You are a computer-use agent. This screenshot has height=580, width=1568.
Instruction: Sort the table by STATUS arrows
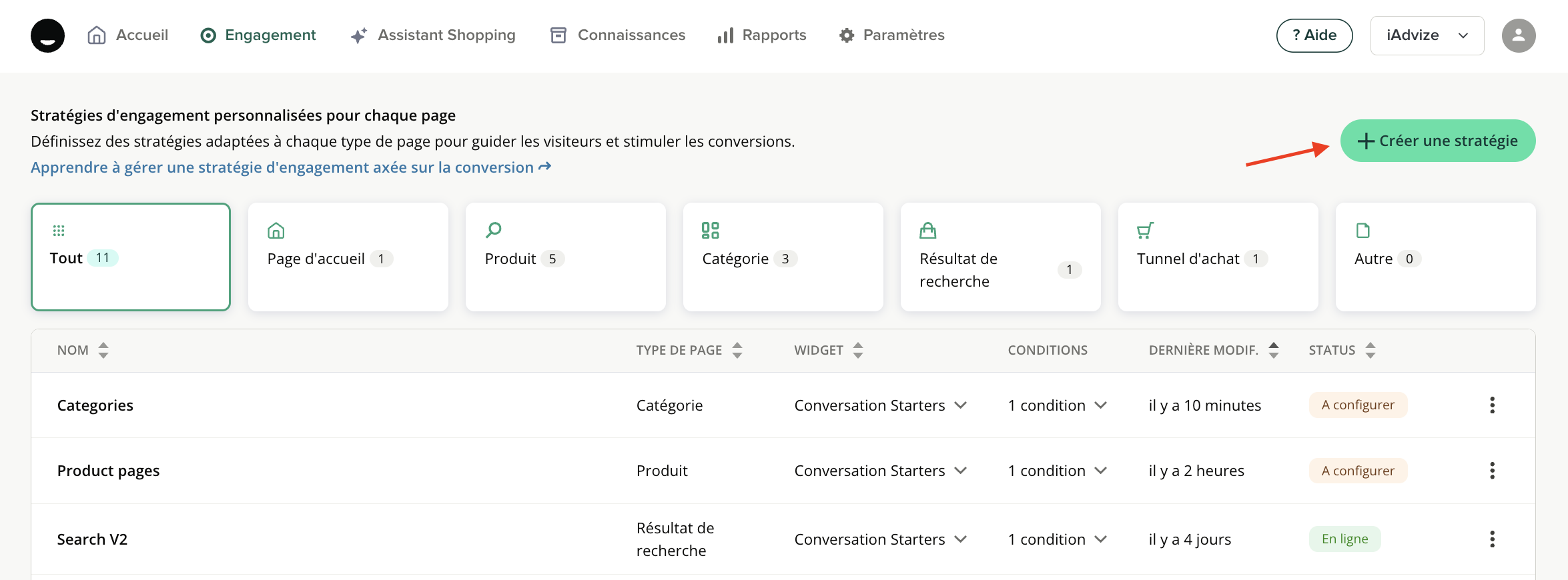click(1370, 350)
